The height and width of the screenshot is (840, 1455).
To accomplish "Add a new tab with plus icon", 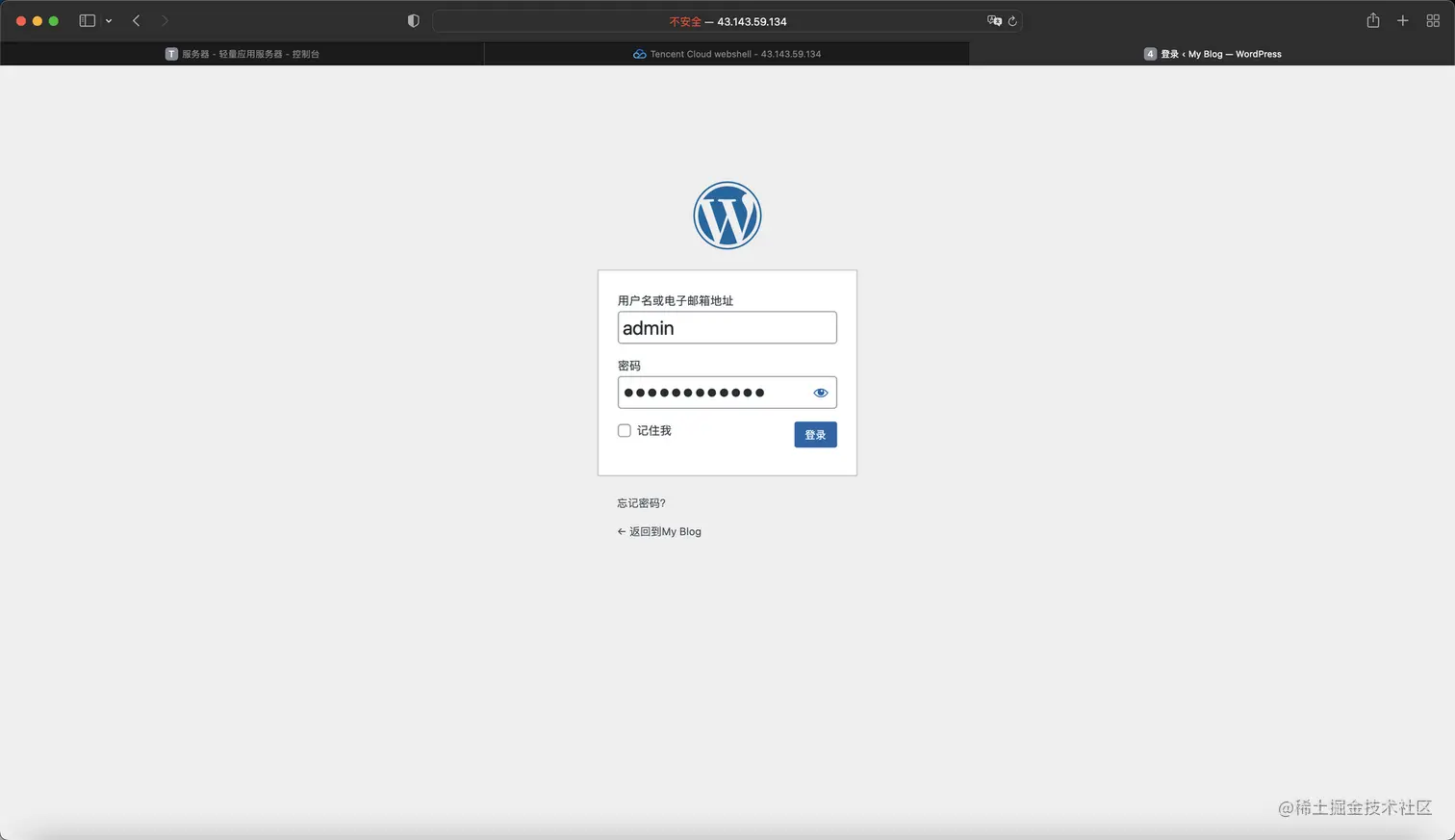I will 1403,21.
